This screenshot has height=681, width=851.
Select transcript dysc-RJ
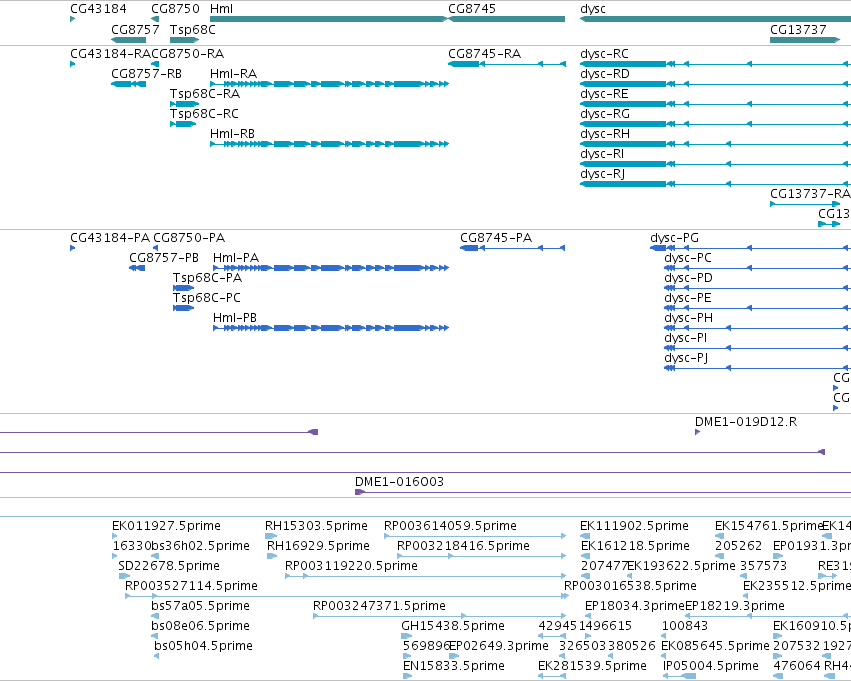pos(715,184)
